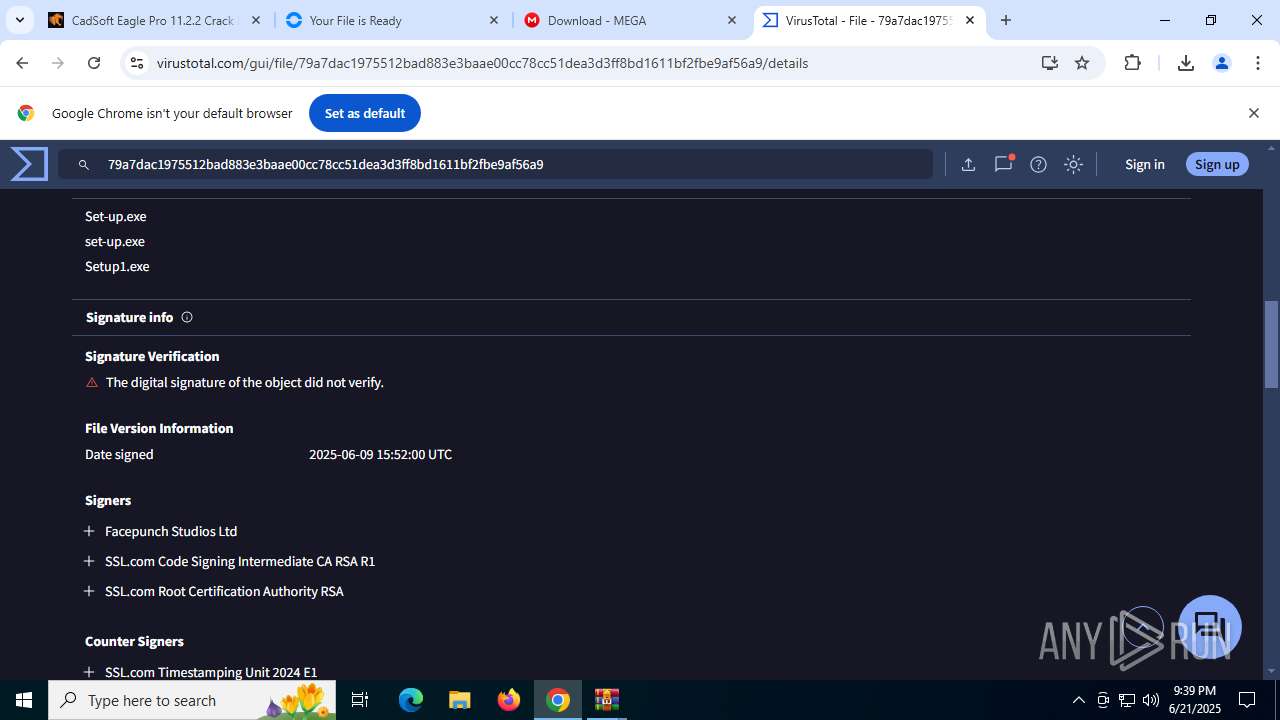The width and height of the screenshot is (1280, 720).
Task: Open the Chrome profile avatar icon
Action: click(1221, 63)
